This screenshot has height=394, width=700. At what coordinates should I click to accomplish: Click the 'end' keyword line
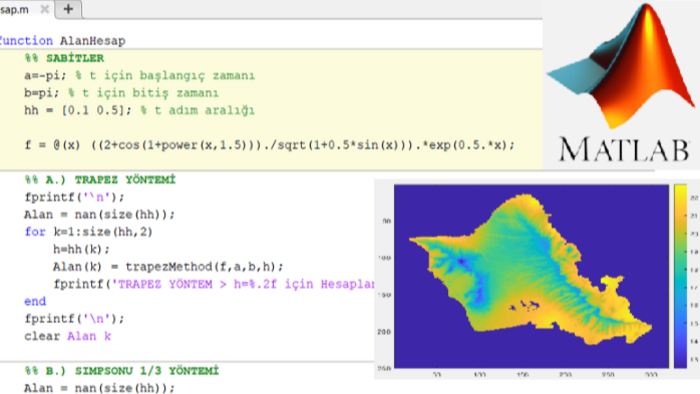35,301
